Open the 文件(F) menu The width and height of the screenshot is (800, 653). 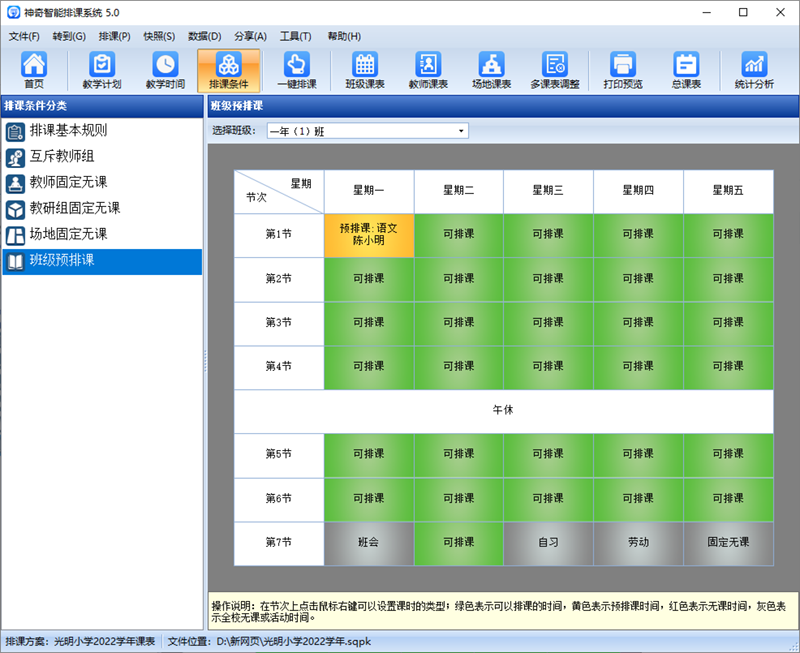click(24, 36)
